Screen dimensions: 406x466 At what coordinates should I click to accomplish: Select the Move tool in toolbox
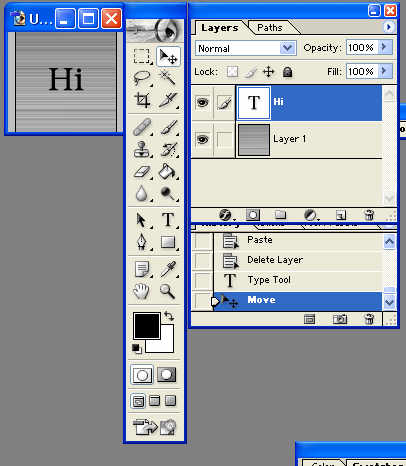[x=168, y=56]
